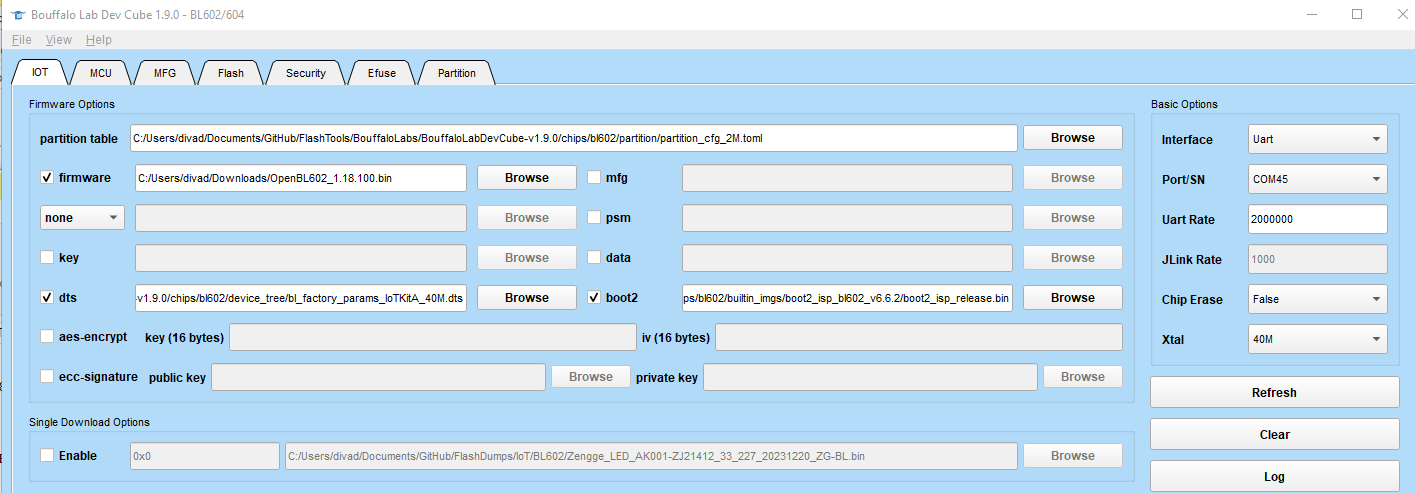Click the partition table path field
1415x493 pixels.
point(573,138)
